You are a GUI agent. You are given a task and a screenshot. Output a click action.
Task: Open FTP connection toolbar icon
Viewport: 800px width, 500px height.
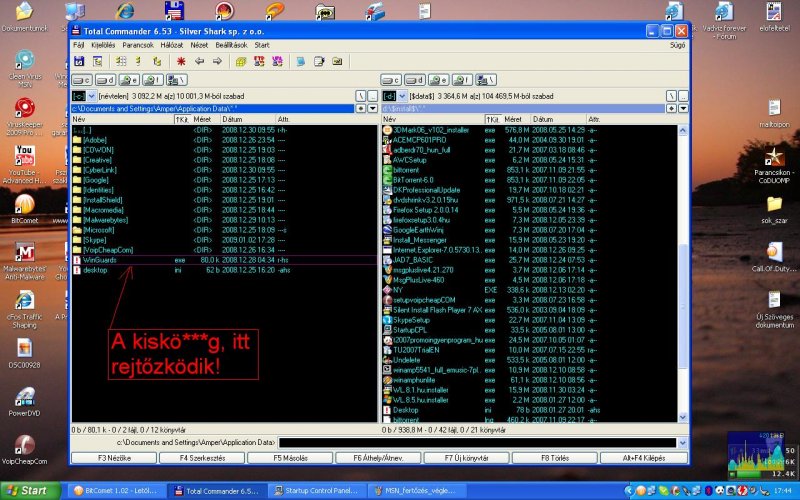coord(259,61)
